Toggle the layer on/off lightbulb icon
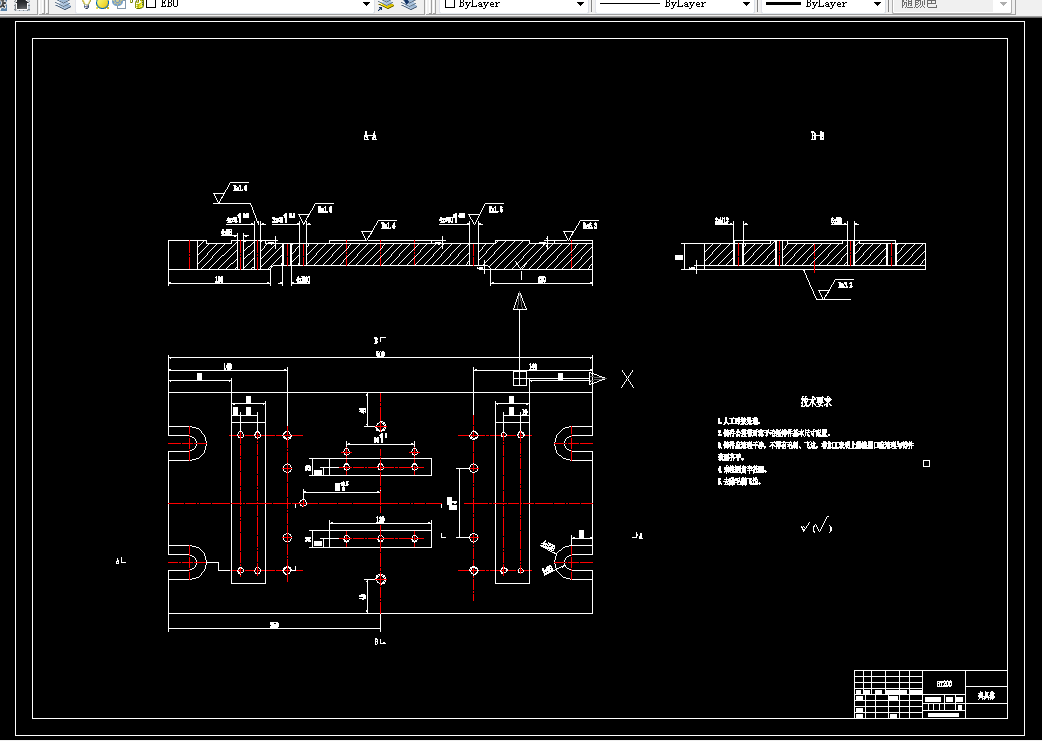The width and height of the screenshot is (1042, 741). [86, 4]
